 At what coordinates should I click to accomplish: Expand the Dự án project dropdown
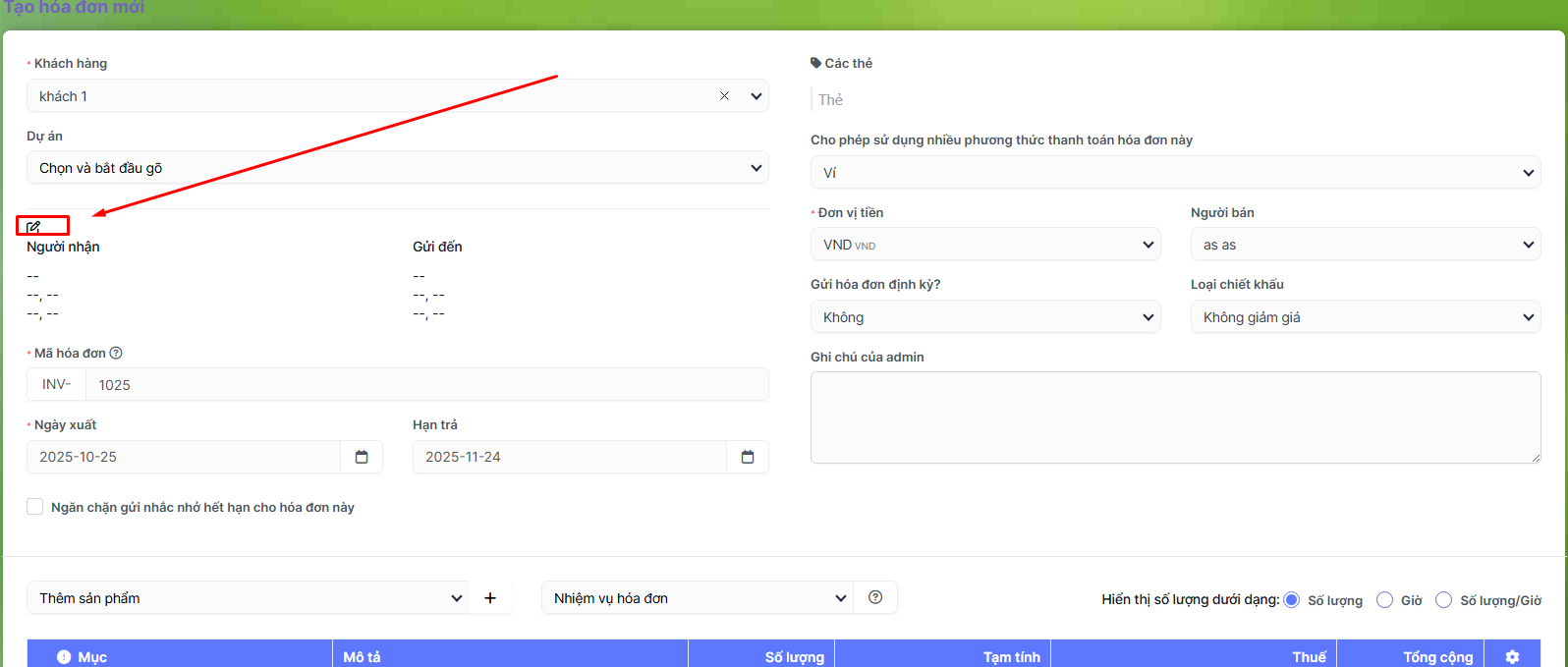point(397,168)
